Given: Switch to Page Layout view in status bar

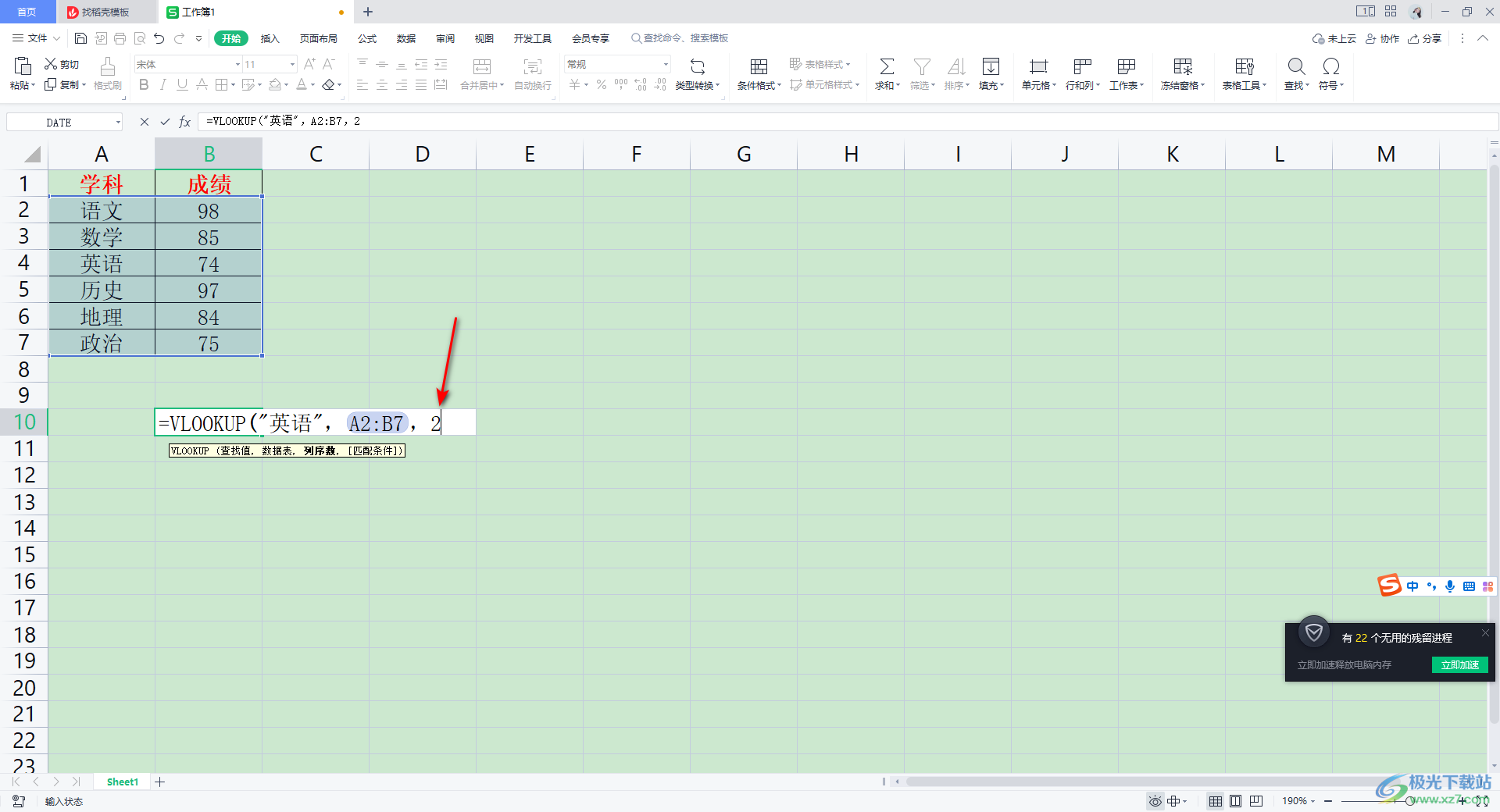Looking at the screenshot, I should point(1235,801).
